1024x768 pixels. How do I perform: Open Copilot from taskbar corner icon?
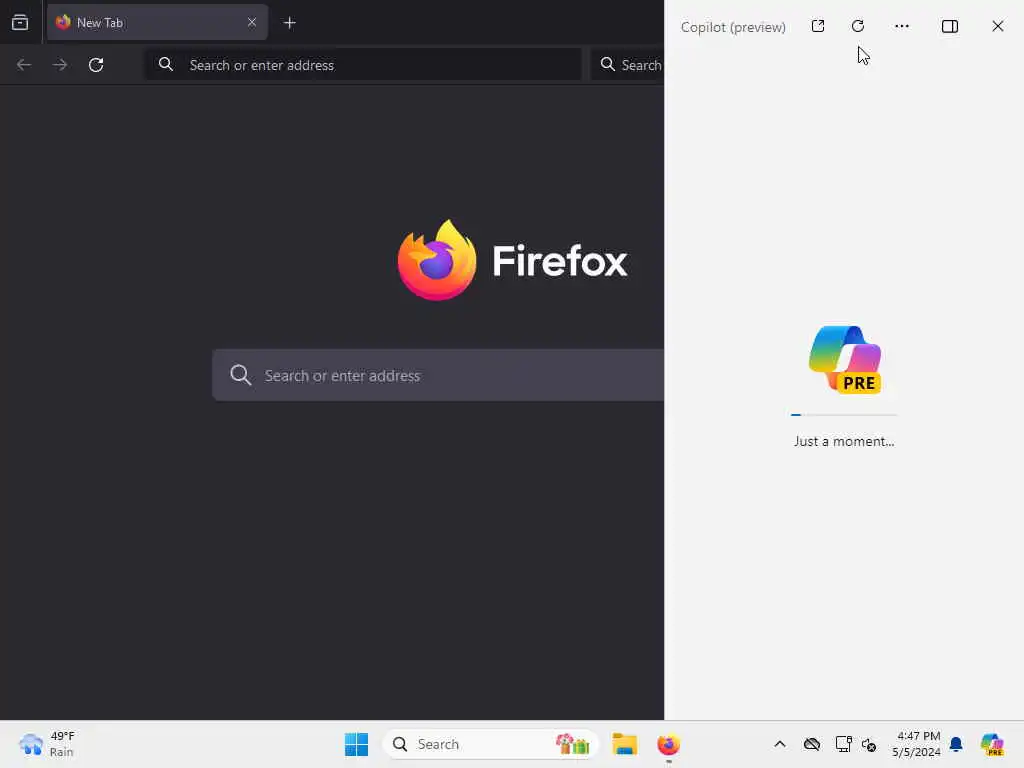click(x=992, y=744)
